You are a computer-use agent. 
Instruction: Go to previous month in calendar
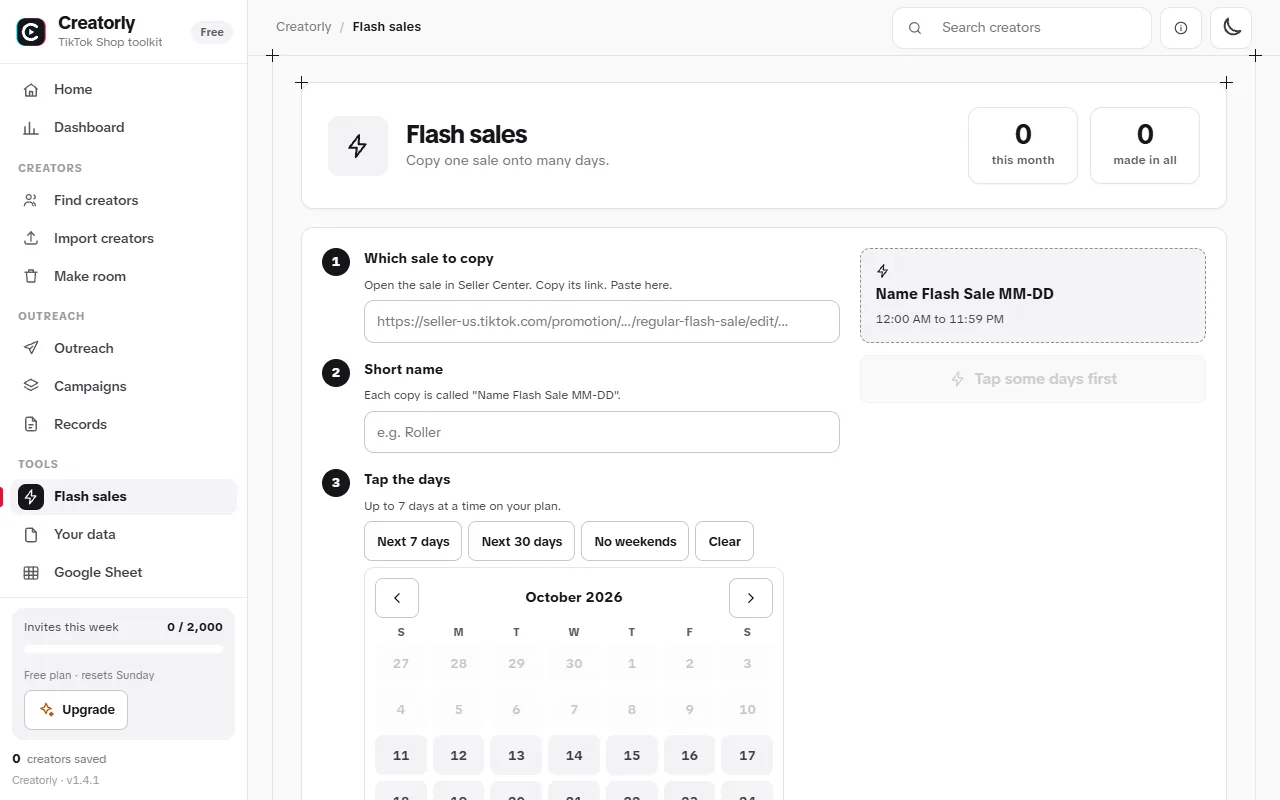pos(397,598)
